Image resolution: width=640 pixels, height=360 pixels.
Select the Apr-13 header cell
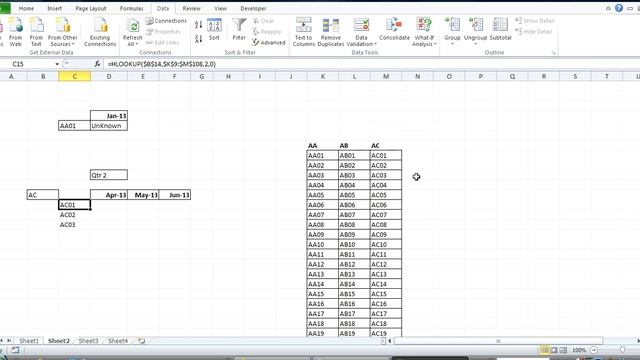109,195
